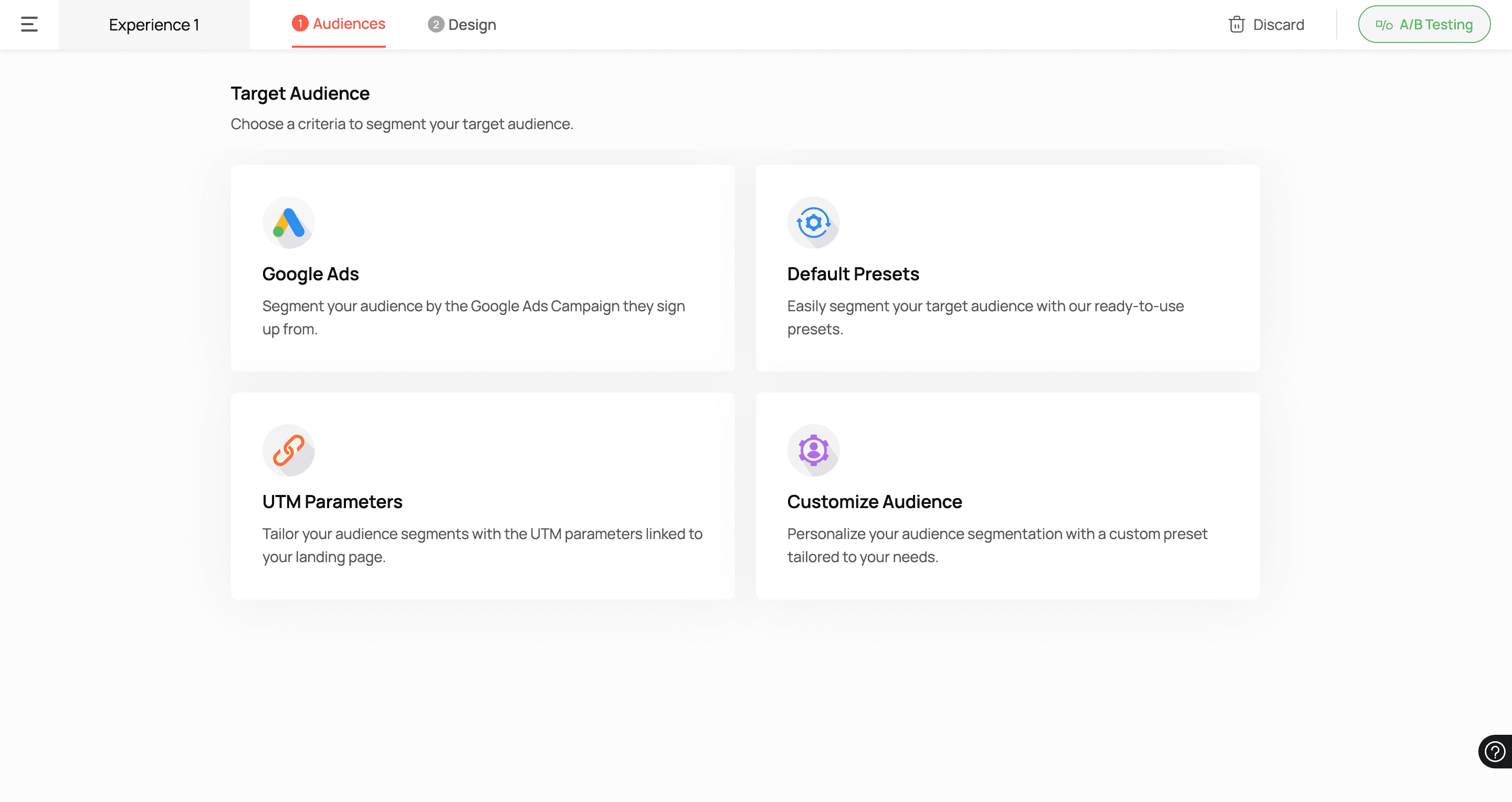The height and width of the screenshot is (802, 1512).
Task: Start A/B Testing button
Action: (1423, 24)
